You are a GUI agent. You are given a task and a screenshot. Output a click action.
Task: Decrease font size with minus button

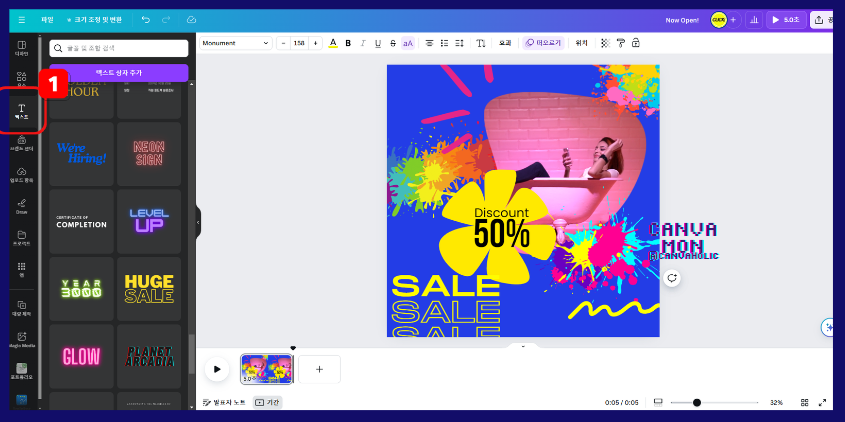point(283,43)
